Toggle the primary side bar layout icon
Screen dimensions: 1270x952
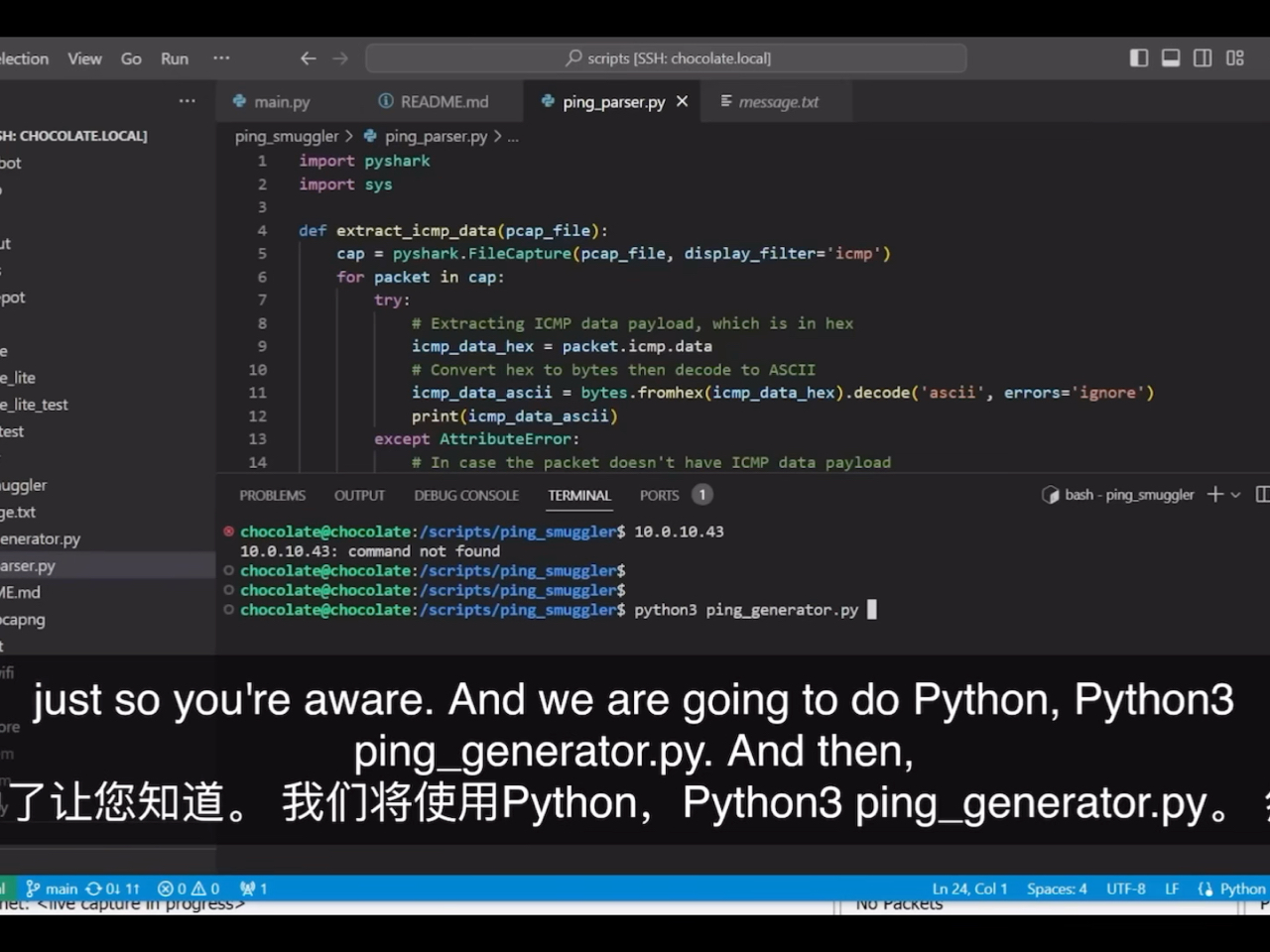[1139, 58]
